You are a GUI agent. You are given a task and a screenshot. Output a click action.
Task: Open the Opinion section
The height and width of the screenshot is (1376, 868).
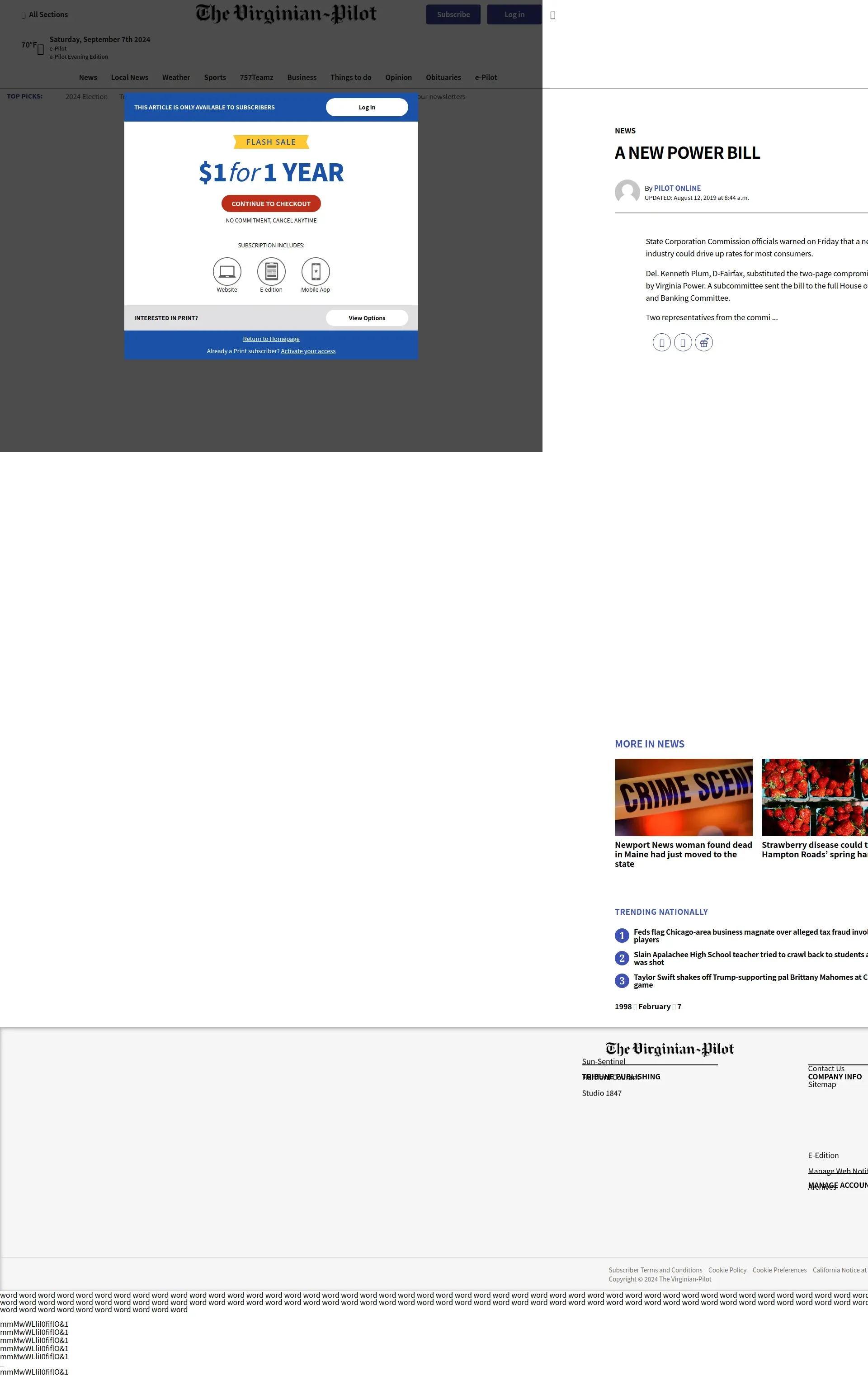point(398,78)
